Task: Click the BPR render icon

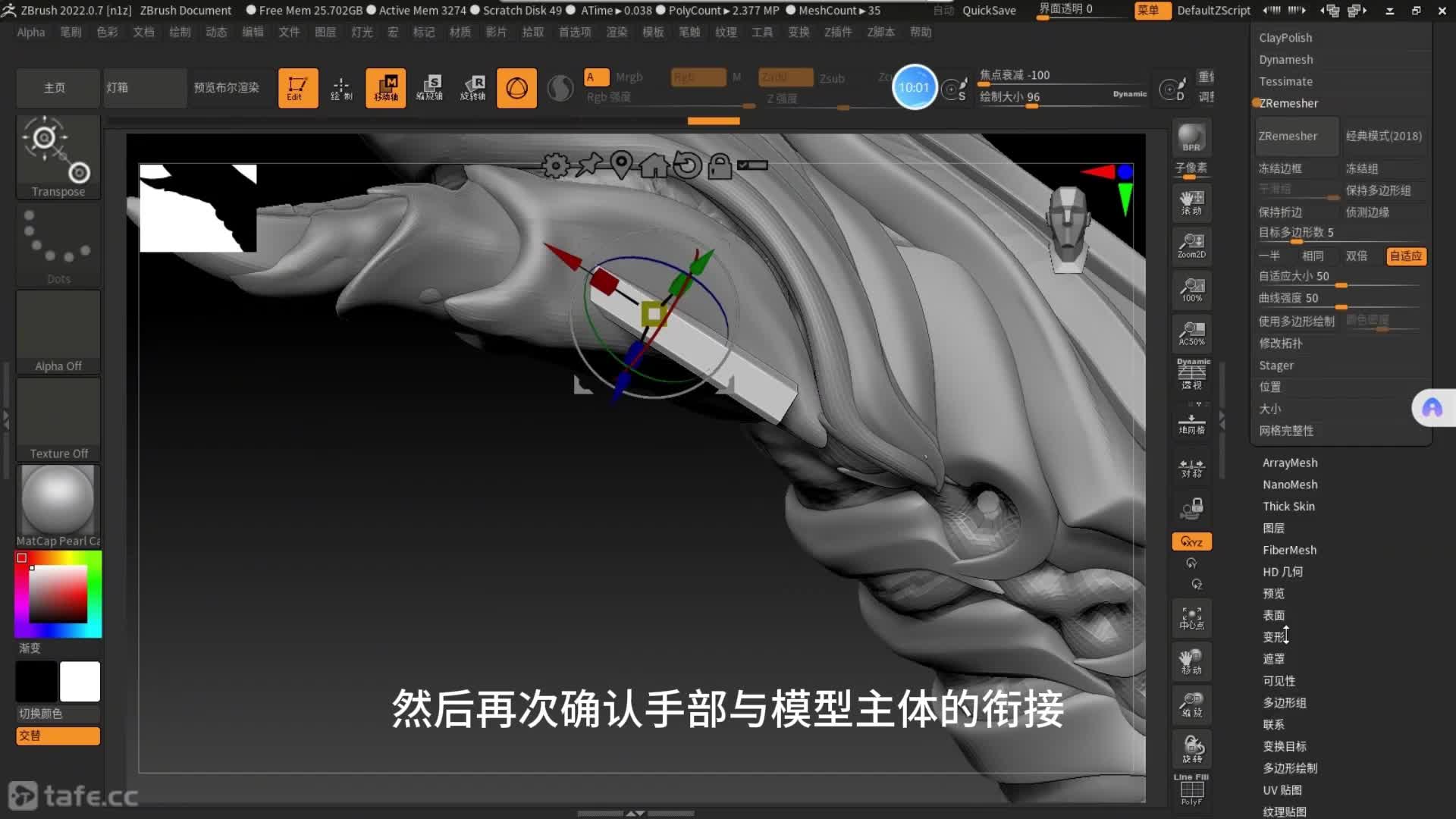Action: pos(1191,137)
